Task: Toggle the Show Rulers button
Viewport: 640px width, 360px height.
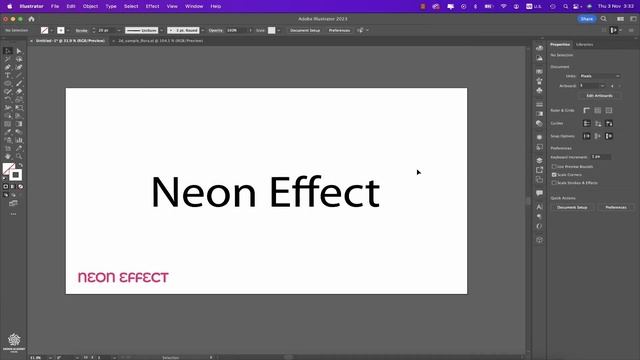Action: coord(587,111)
